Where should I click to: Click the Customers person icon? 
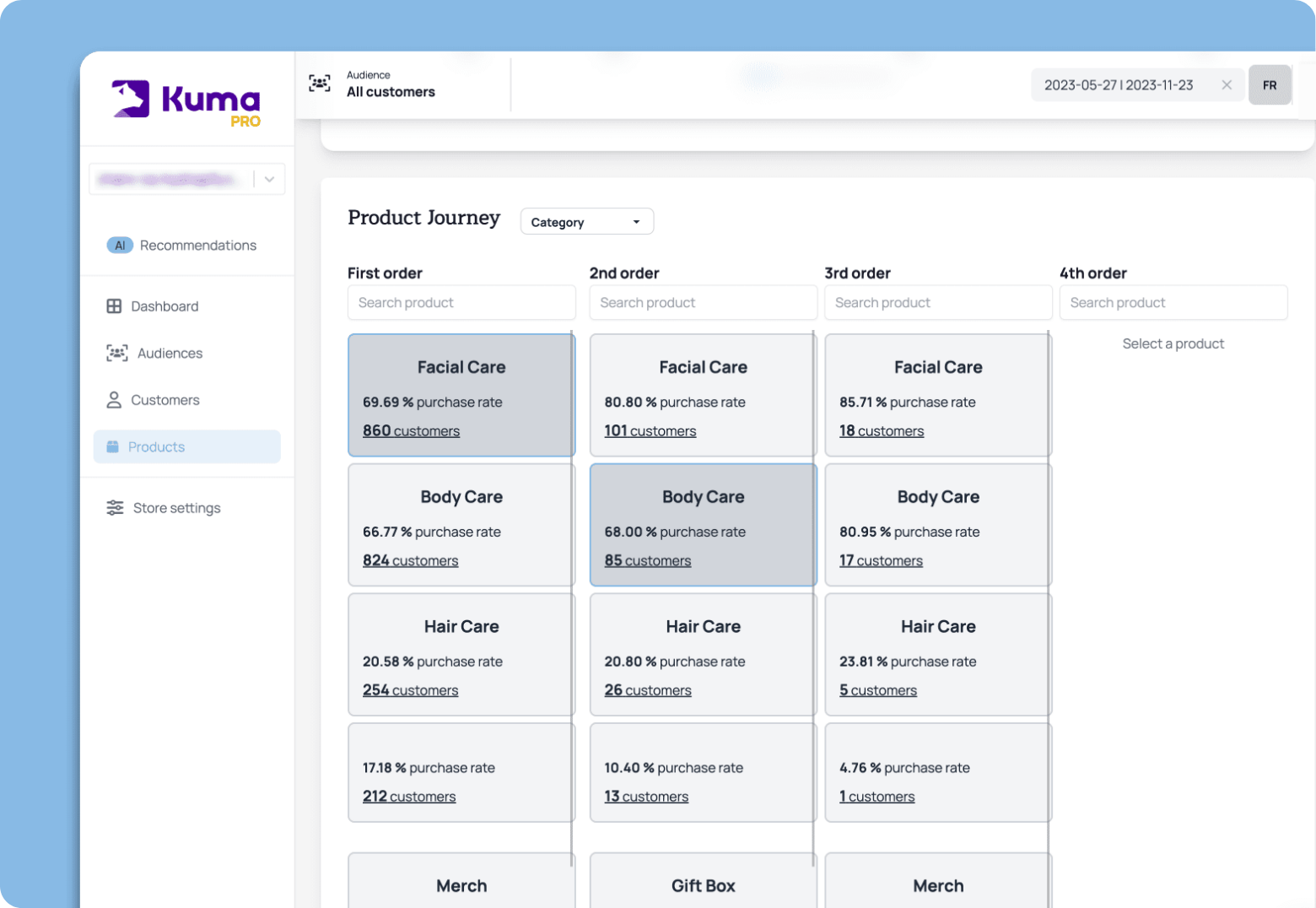114,400
